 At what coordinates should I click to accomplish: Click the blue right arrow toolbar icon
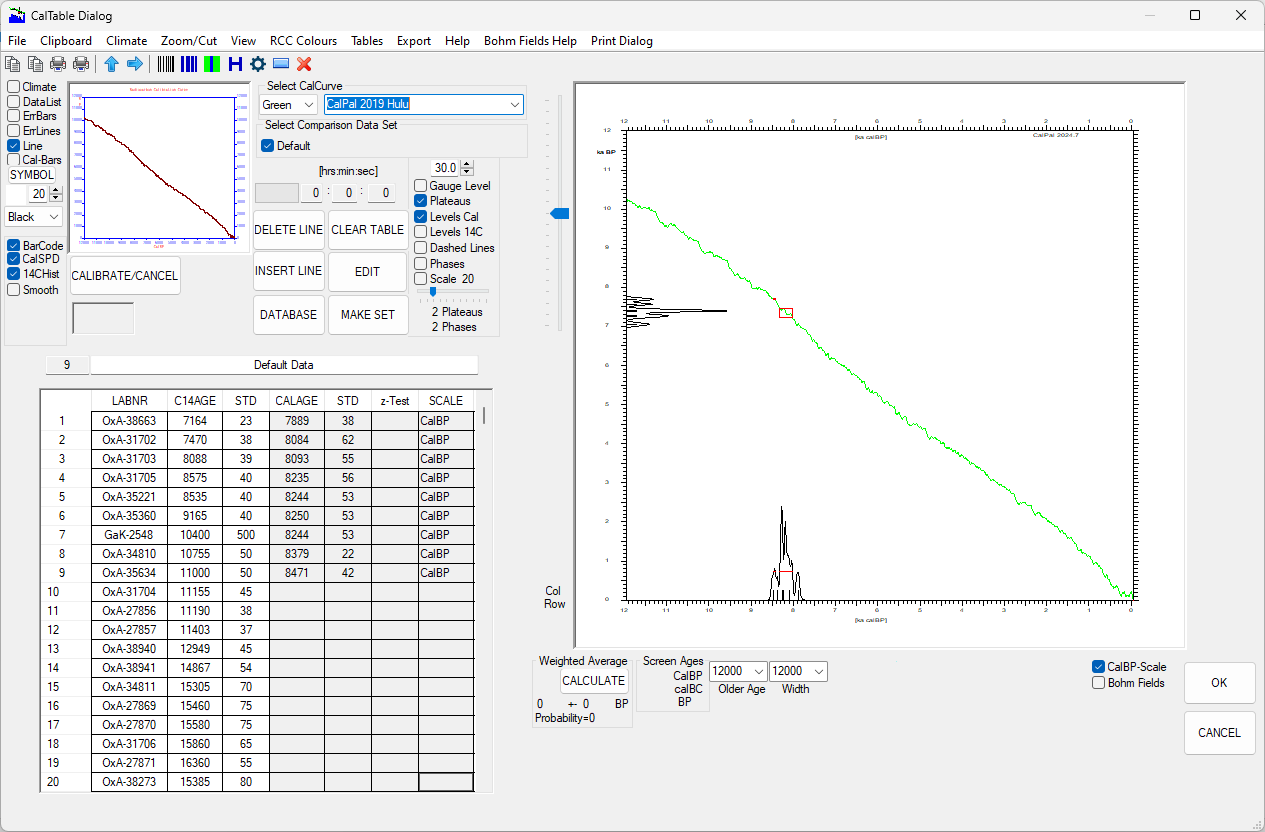(134, 64)
